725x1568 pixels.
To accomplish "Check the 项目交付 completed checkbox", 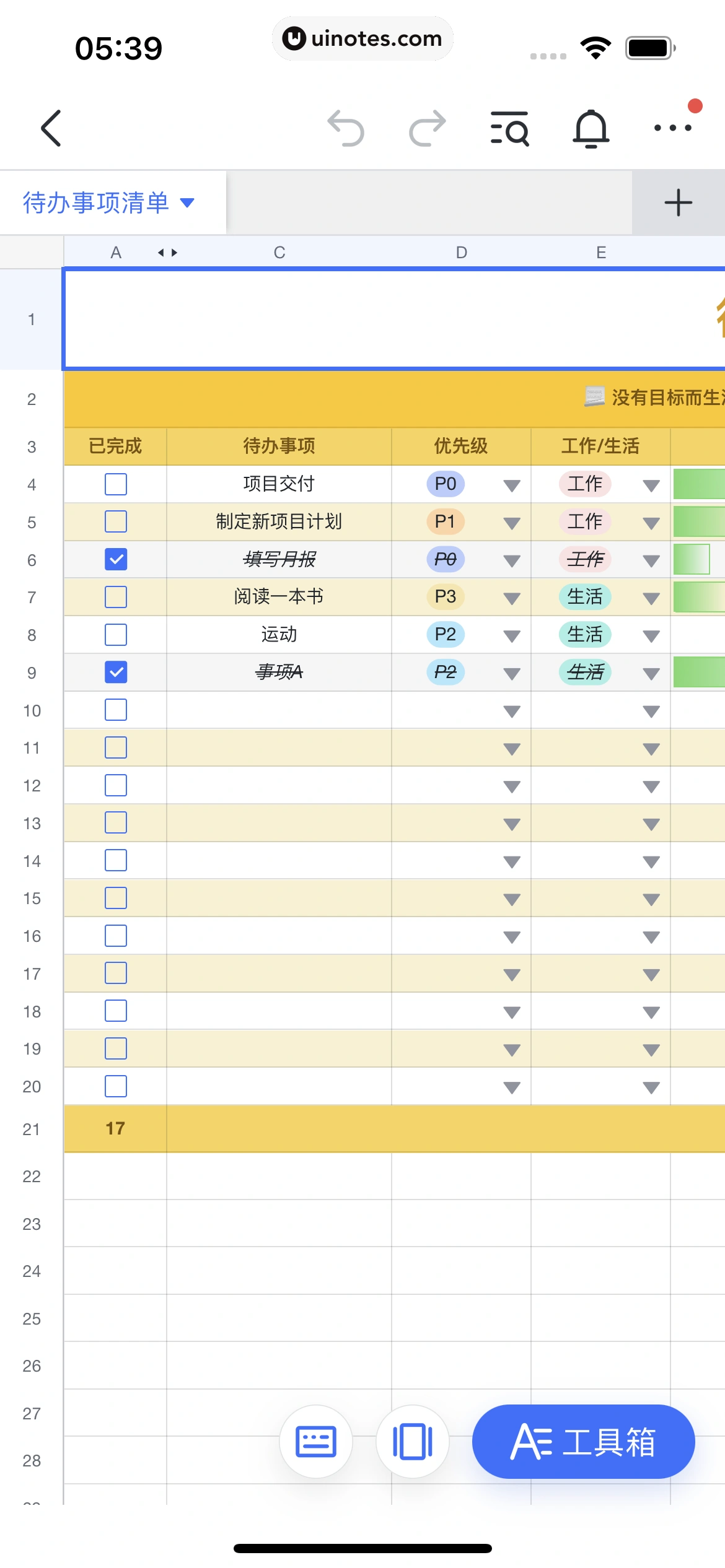I will [116, 484].
